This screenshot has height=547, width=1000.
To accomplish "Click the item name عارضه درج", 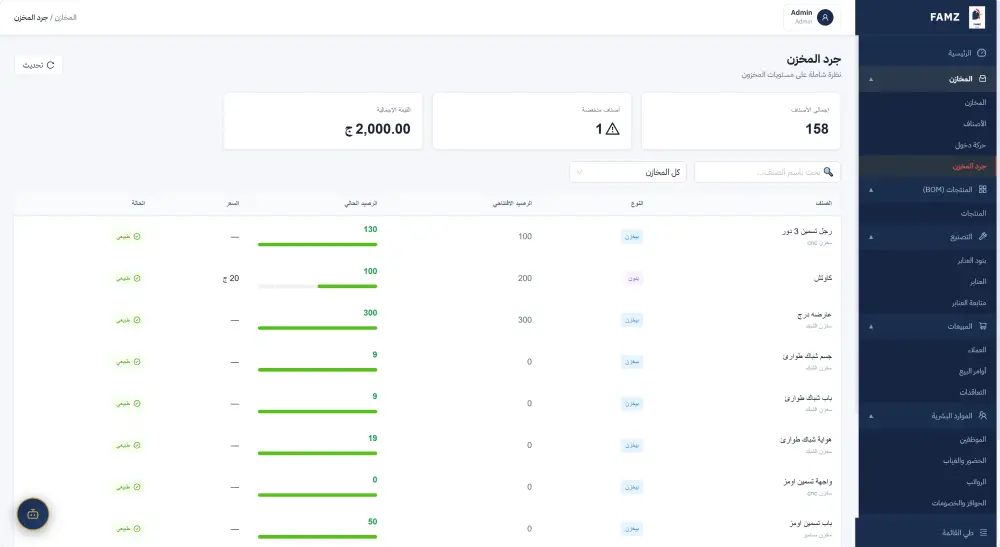I will (x=814, y=315).
